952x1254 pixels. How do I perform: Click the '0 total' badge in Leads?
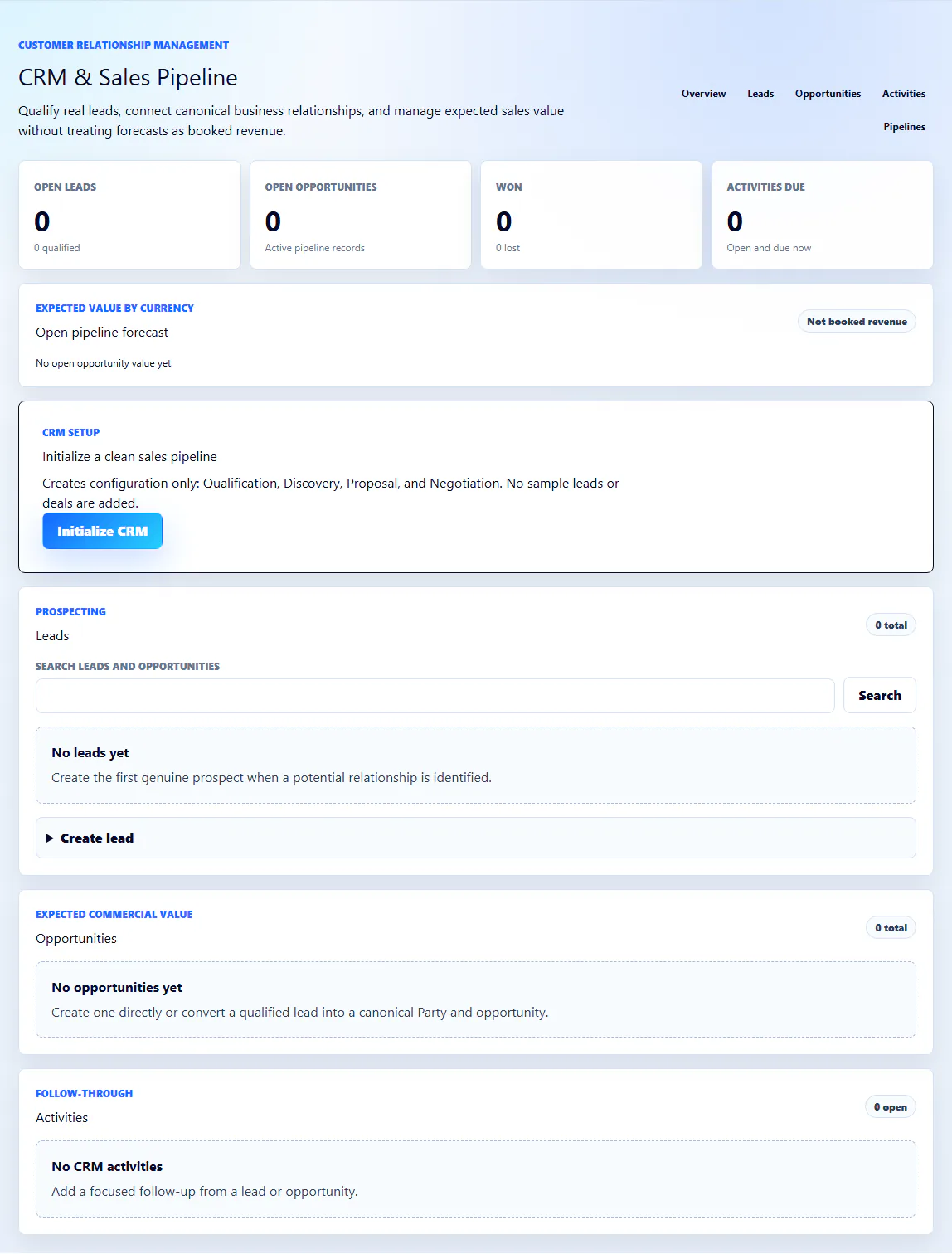[891, 625]
